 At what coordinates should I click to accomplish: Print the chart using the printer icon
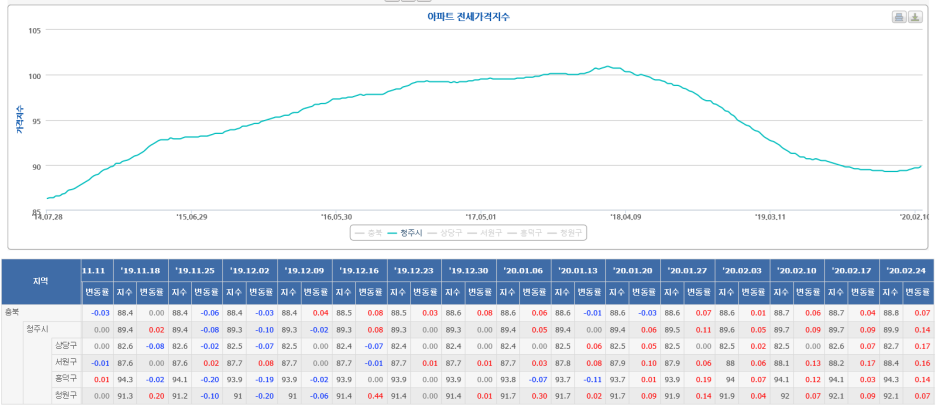pyautogui.click(x=899, y=17)
